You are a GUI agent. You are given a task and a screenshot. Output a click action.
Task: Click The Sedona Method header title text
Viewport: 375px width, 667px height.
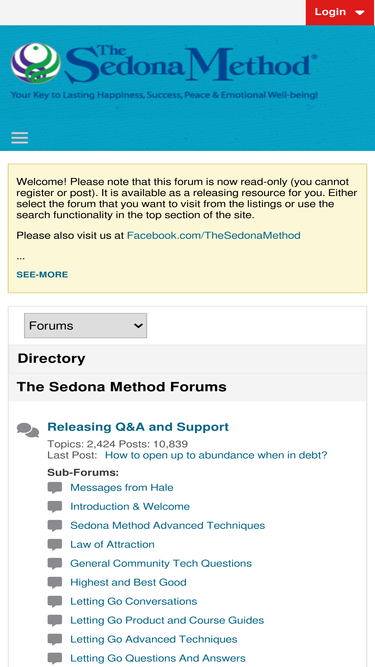(190, 63)
